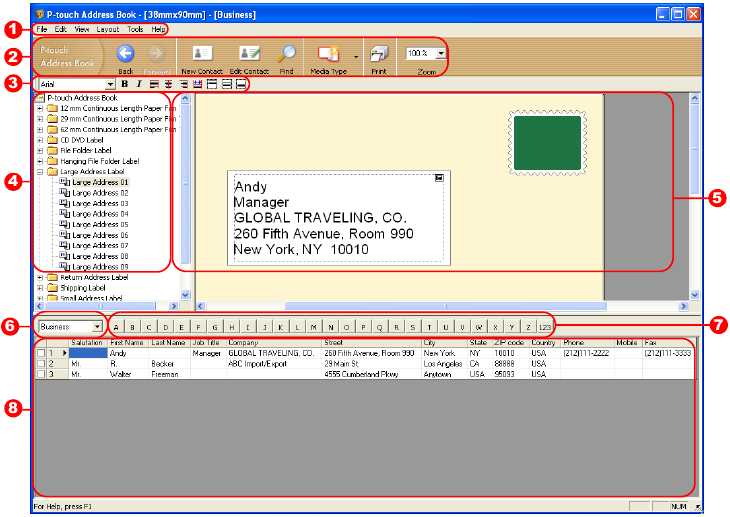The width and height of the screenshot is (730, 517).
Task: Click the image icon in label corner
Action: [x=439, y=178]
